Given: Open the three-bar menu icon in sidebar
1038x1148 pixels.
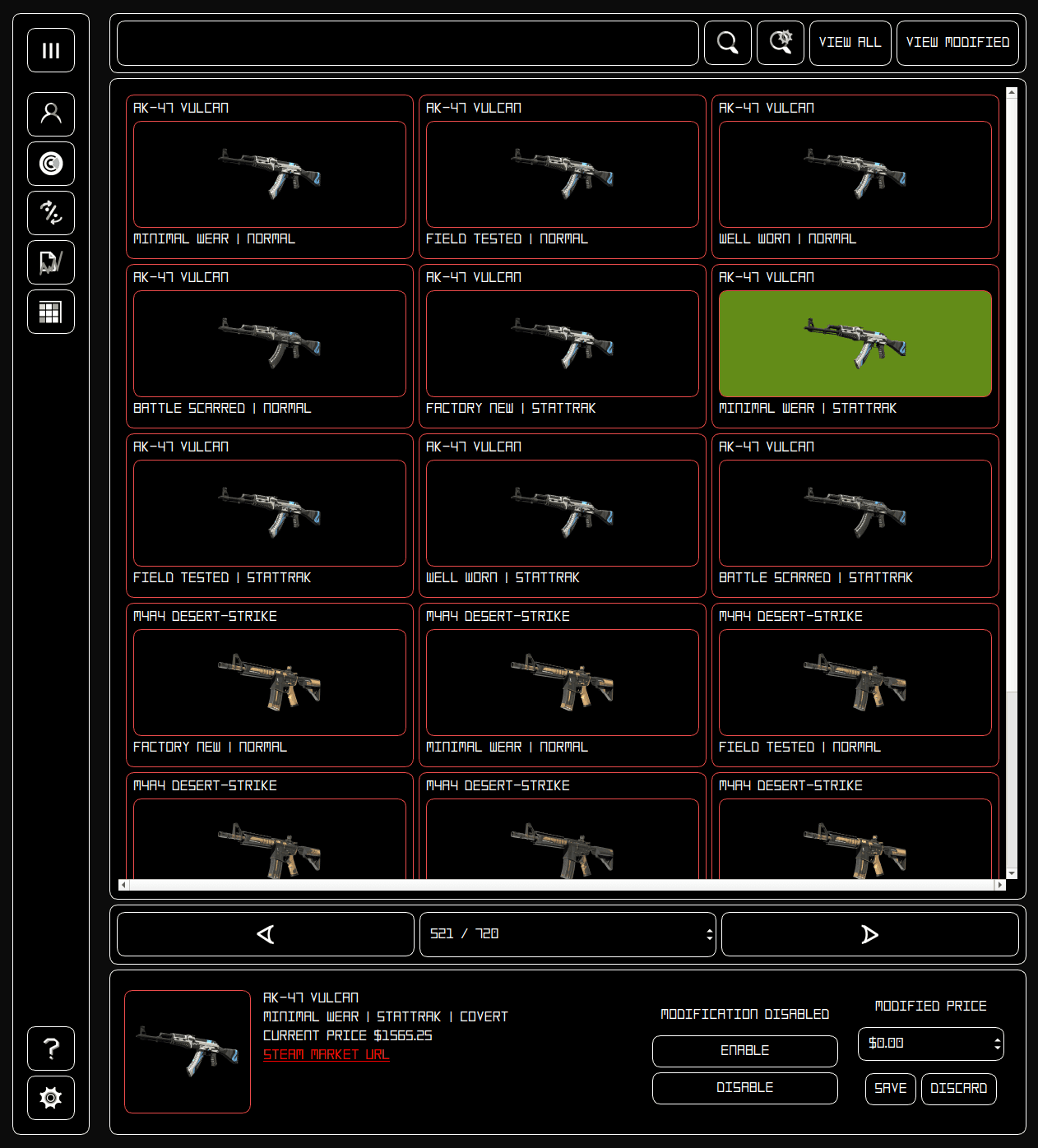Looking at the screenshot, I should pyautogui.click(x=51, y=50).
